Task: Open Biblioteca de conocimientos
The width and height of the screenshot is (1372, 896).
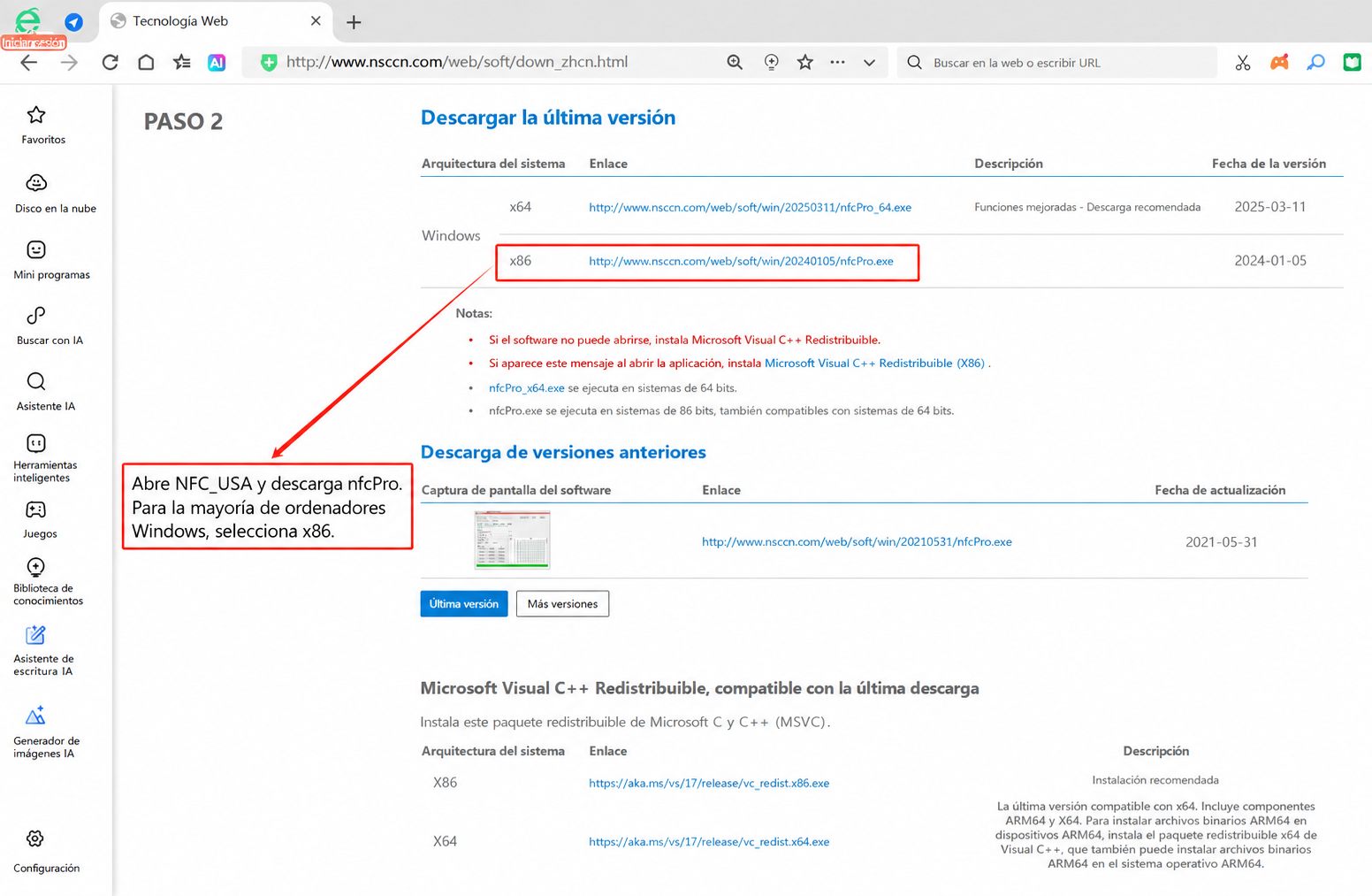Action: [x=48, y=581]
